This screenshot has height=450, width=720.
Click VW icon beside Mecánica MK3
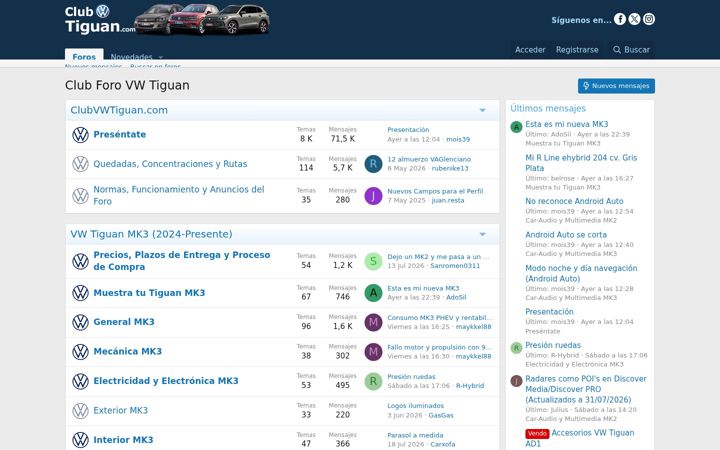(x=80, y=352)
